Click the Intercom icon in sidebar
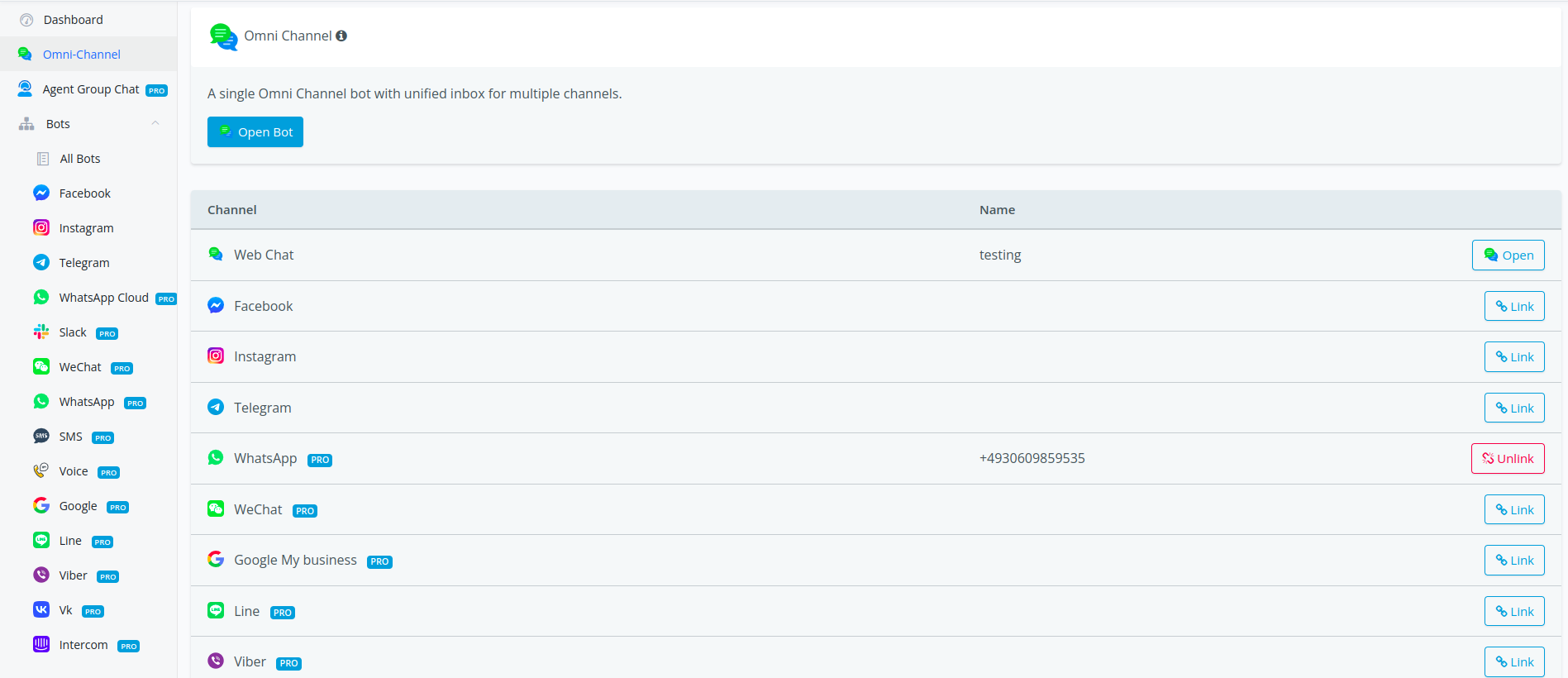Viewport: 1568px width, 678px height. [x=41, y=644]
